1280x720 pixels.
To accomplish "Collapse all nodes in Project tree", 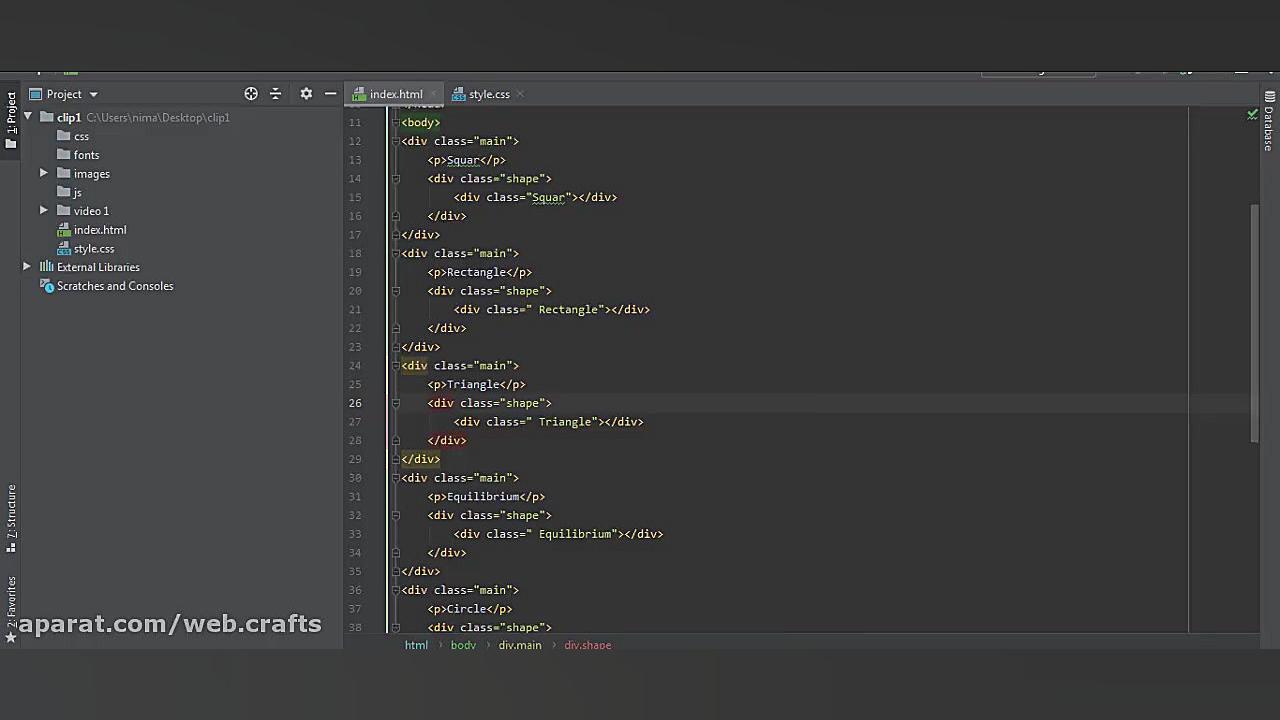I will coord(275,93).
